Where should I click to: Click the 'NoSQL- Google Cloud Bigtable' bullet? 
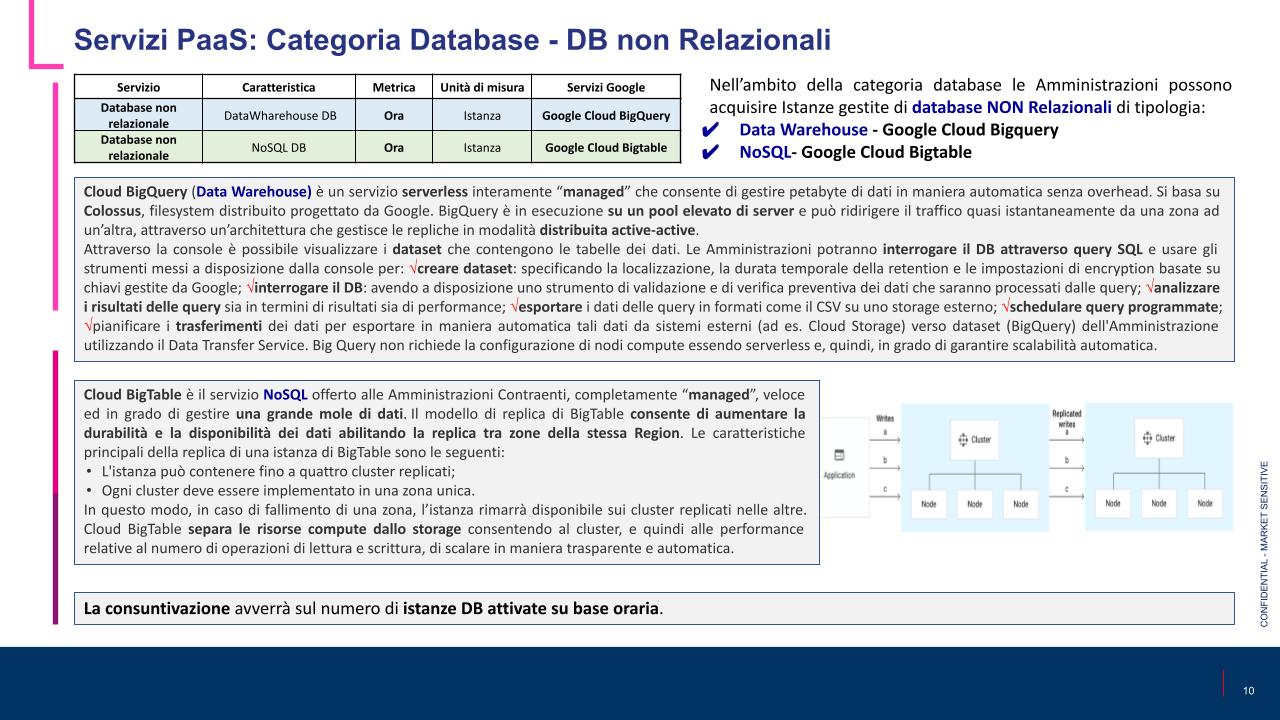(855, 153)
